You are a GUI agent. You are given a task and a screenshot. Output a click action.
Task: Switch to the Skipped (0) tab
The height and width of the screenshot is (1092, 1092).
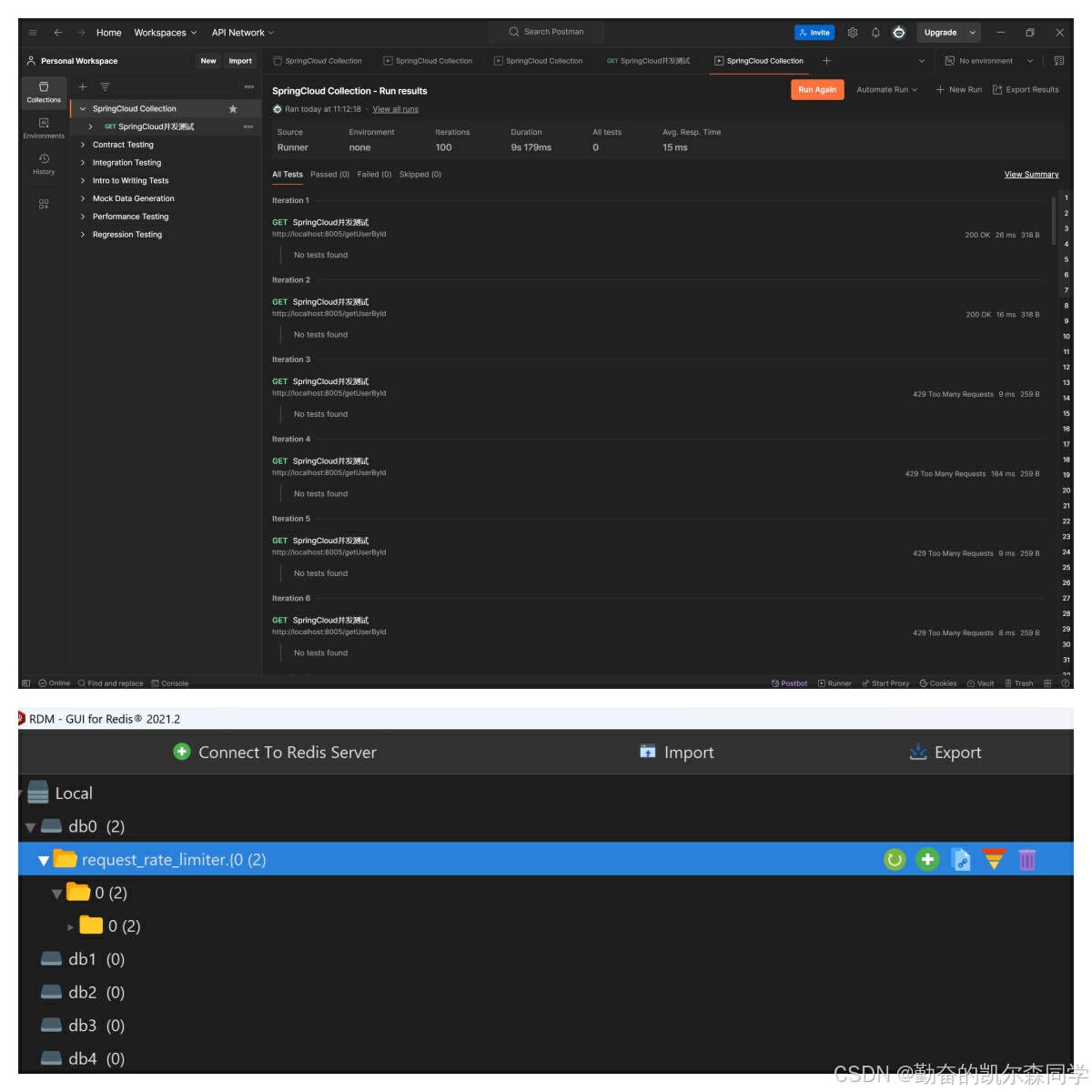pos(420,175)
